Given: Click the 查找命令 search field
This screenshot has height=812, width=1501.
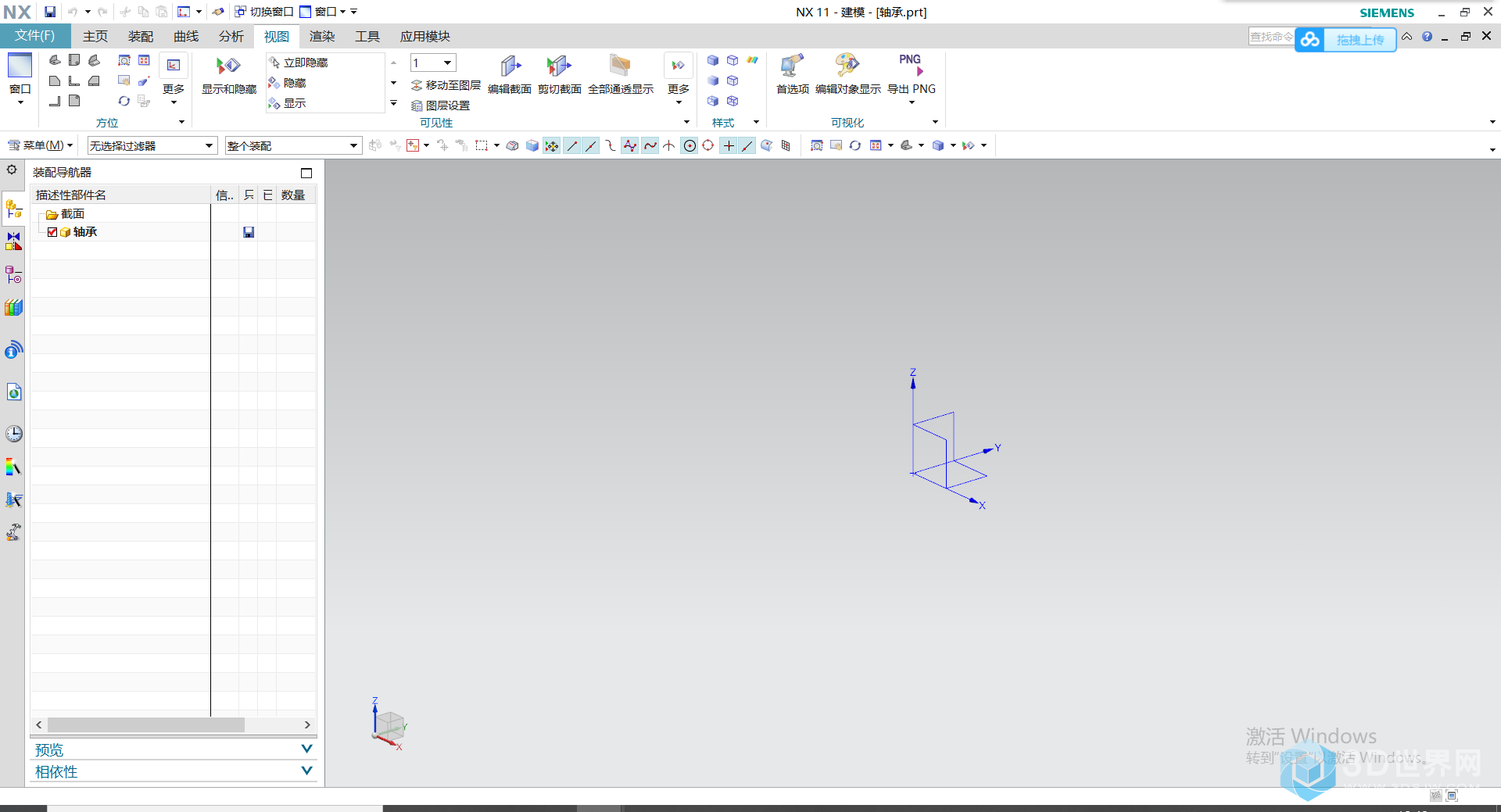Looking at the screenshot, I should 1271,37.
